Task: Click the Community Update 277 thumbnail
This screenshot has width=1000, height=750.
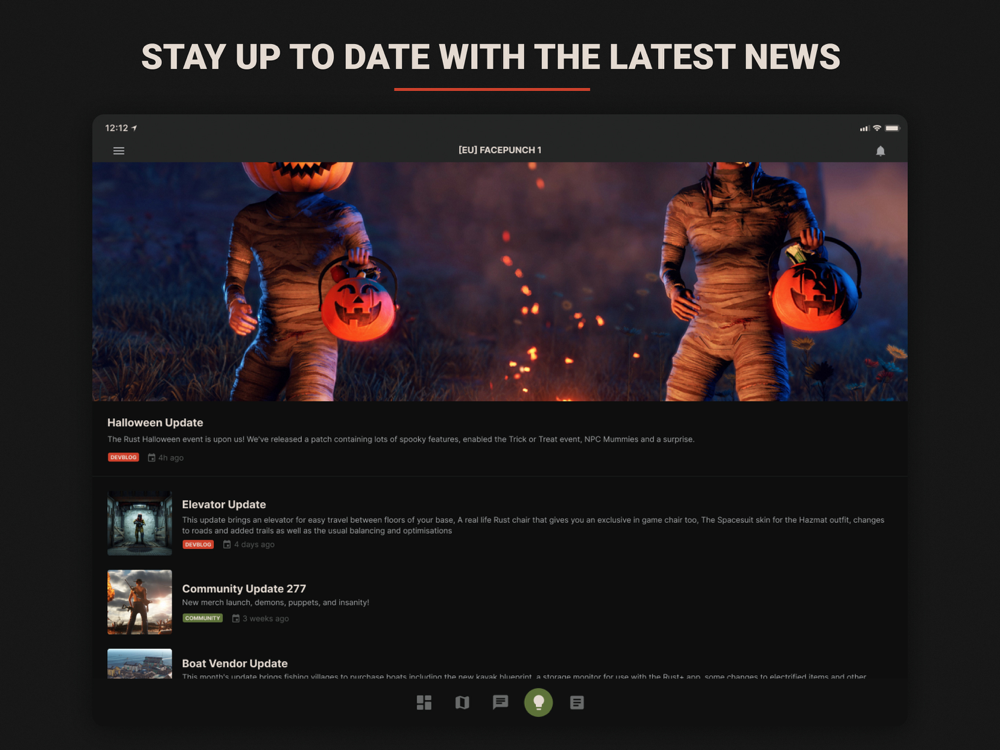Action: (140, 602)
